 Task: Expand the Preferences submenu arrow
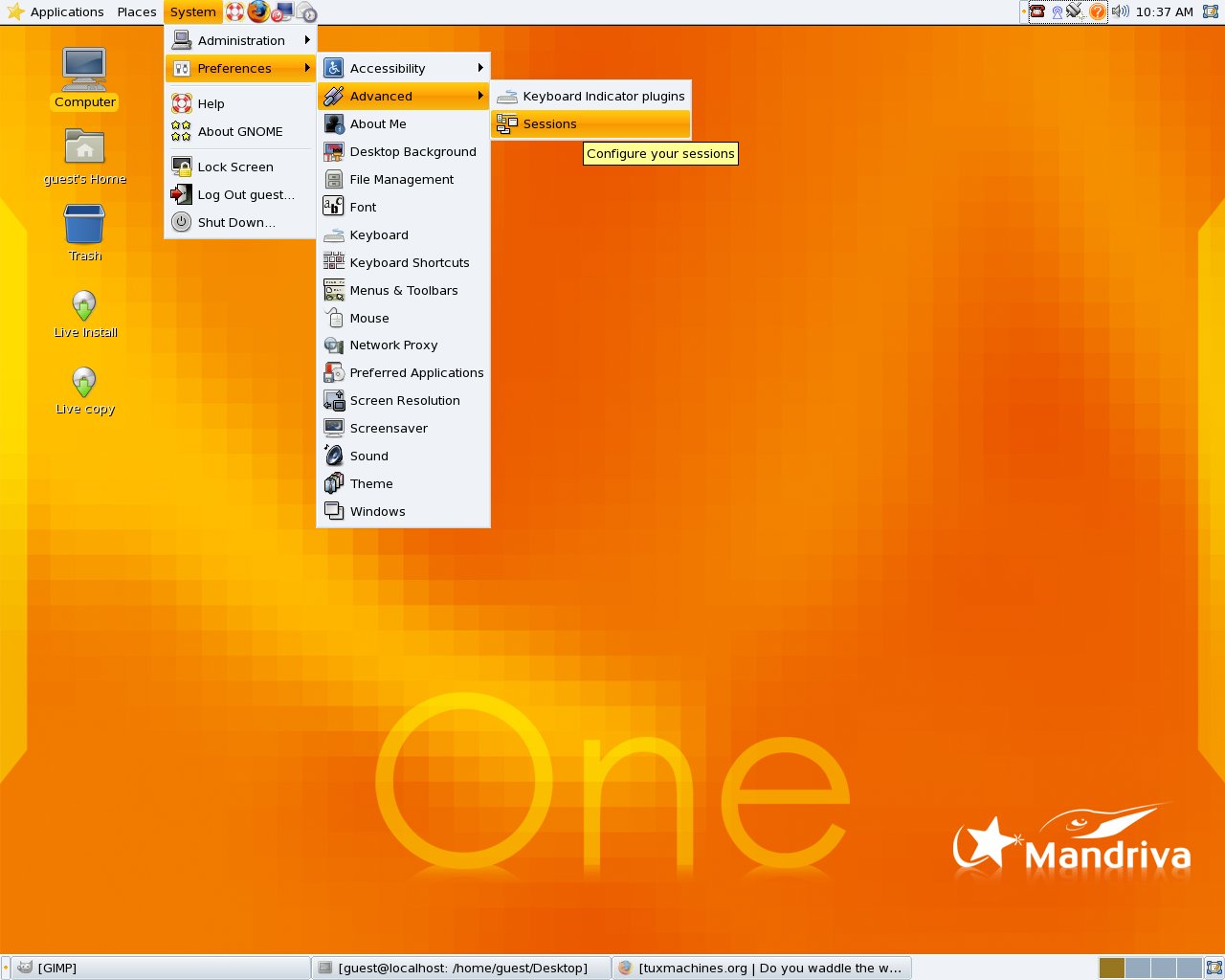pos(307,68)
